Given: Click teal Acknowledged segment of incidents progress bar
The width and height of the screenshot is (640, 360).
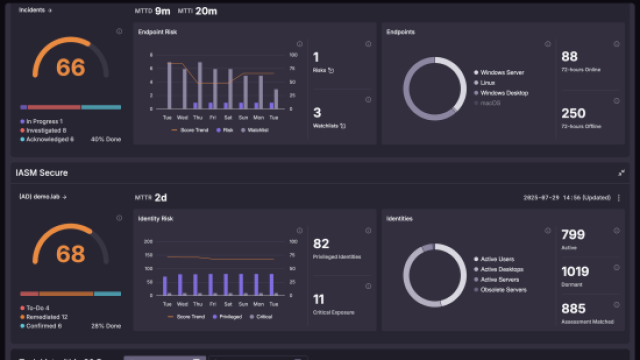Looking at the screenshot, I should pyautogui.click(x=101, y=107).
